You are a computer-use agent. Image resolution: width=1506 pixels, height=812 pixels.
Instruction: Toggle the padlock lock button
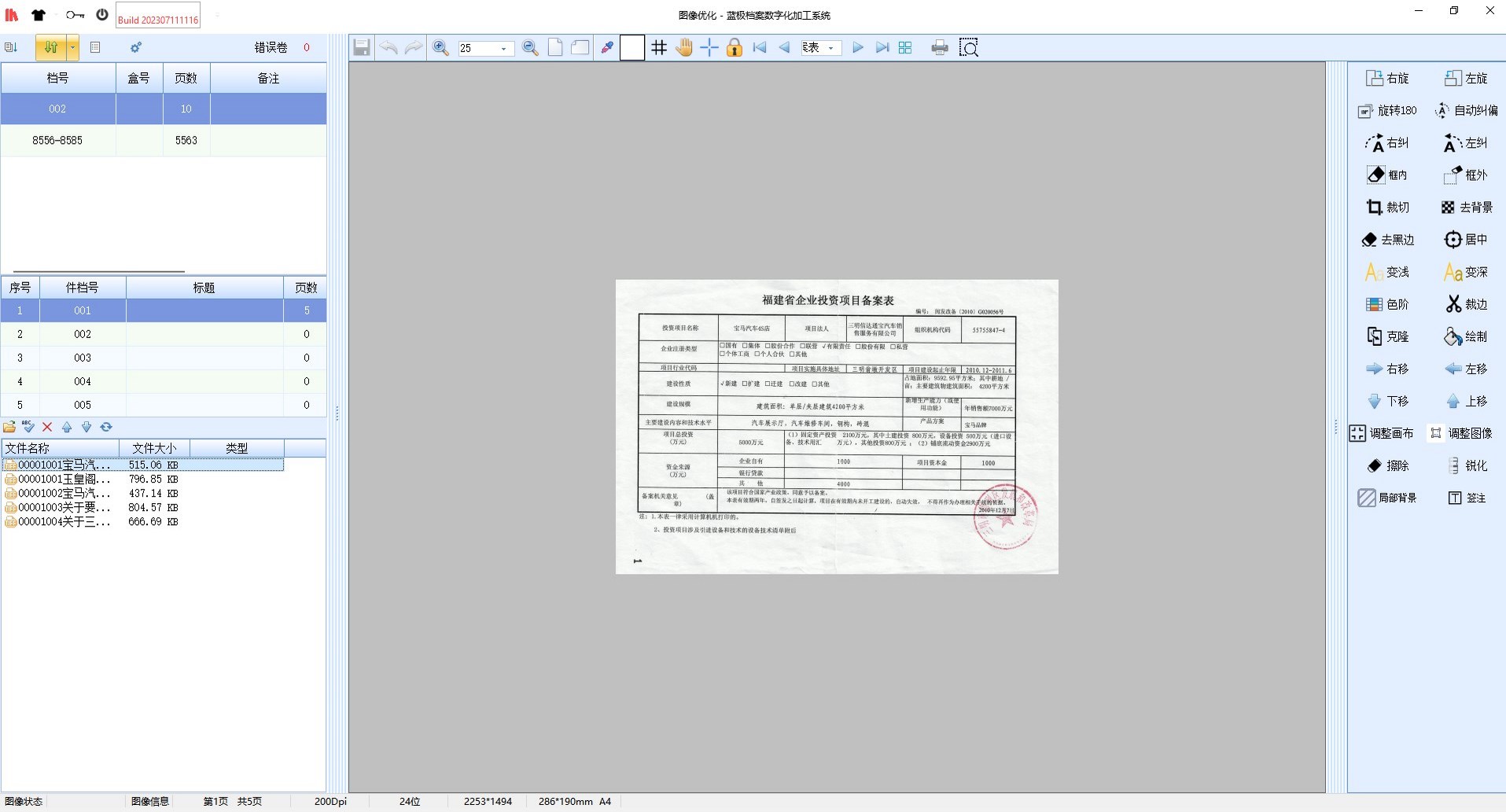coord(734,48)
